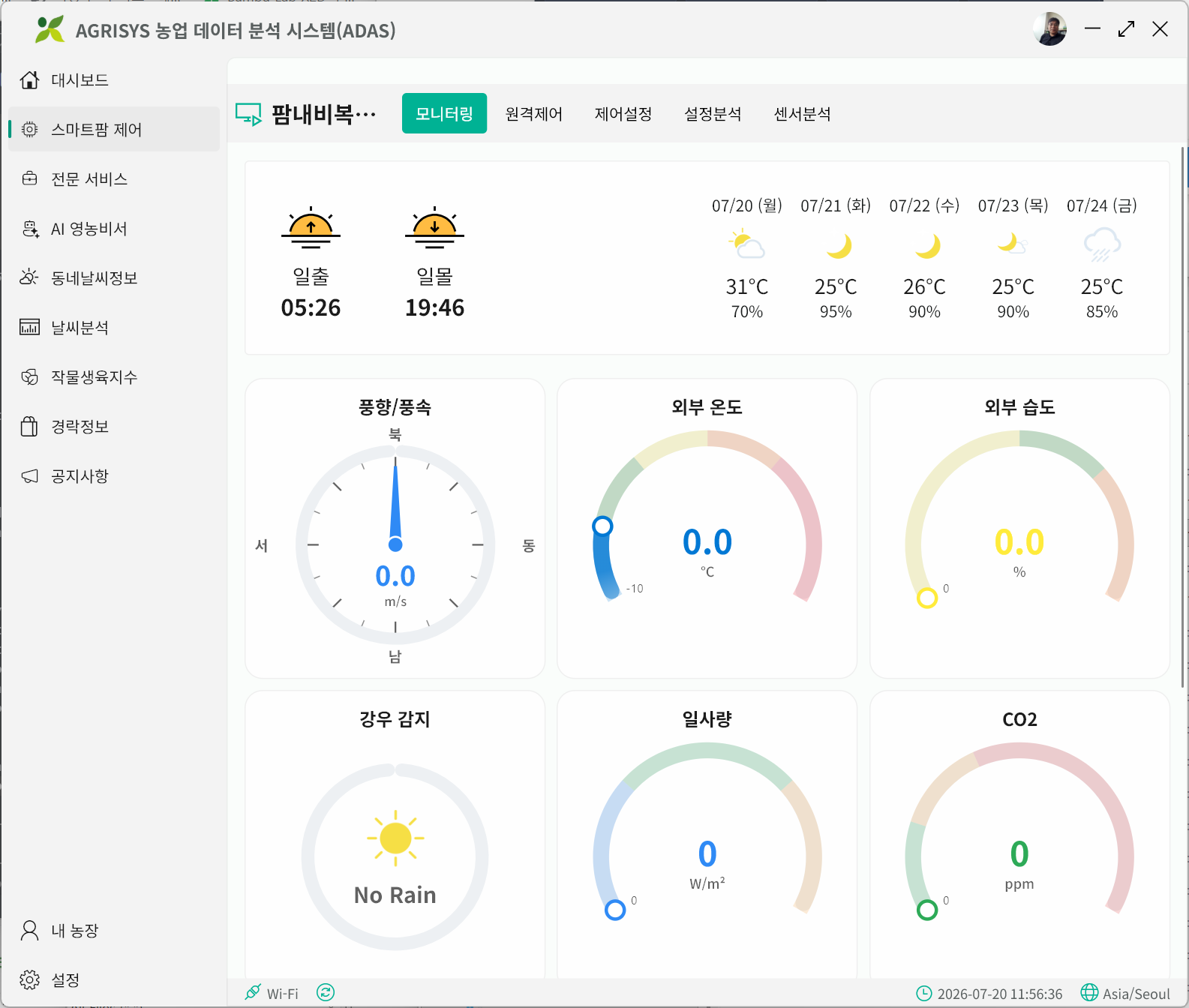Screen dimensions: 1189x1008
Task: Click the 날씨분석 chart icon
Action: [29, 327]
